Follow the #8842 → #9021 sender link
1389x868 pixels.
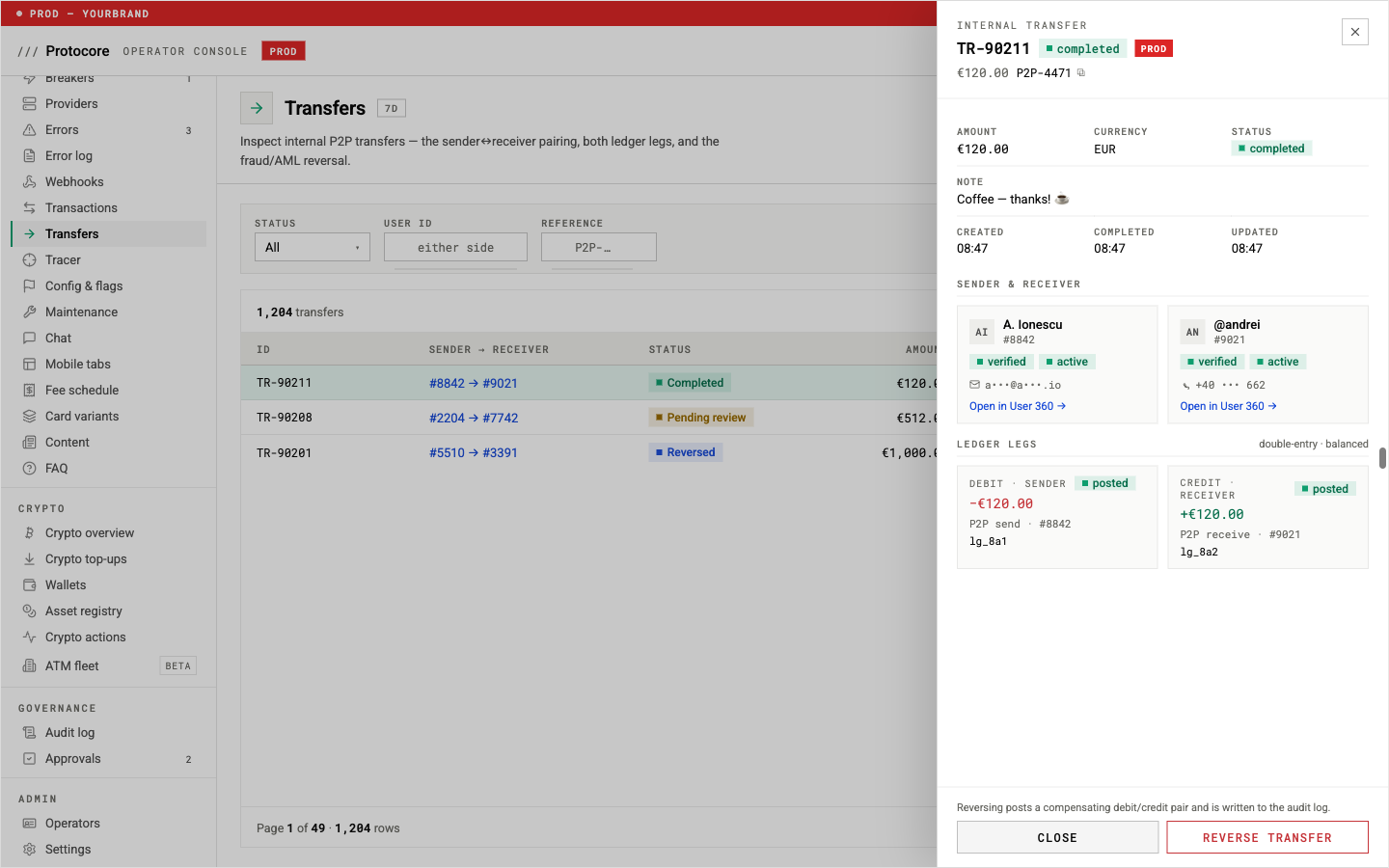click(x=474, y=383)
